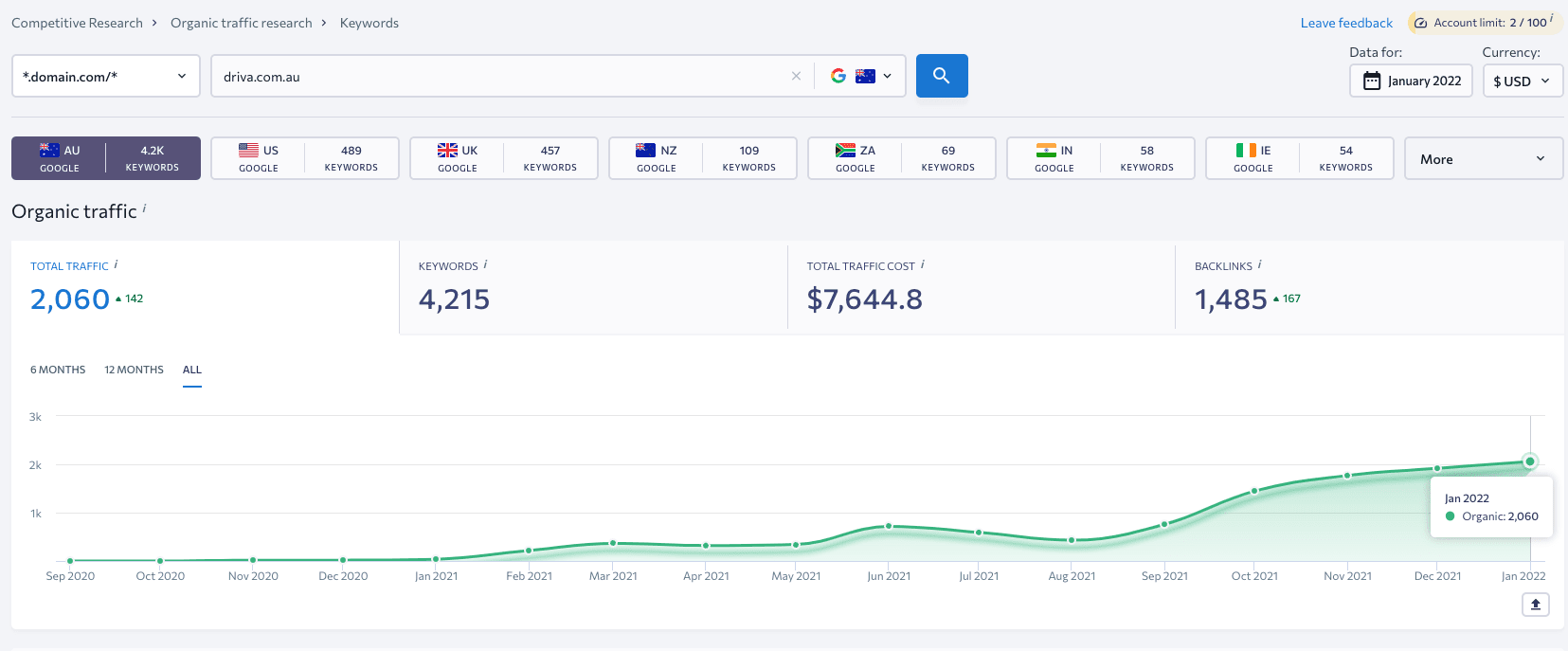1568x651 pixels.
Task: Select the NZ Google 109 keywords card
Action: click(x=703, y=158)
